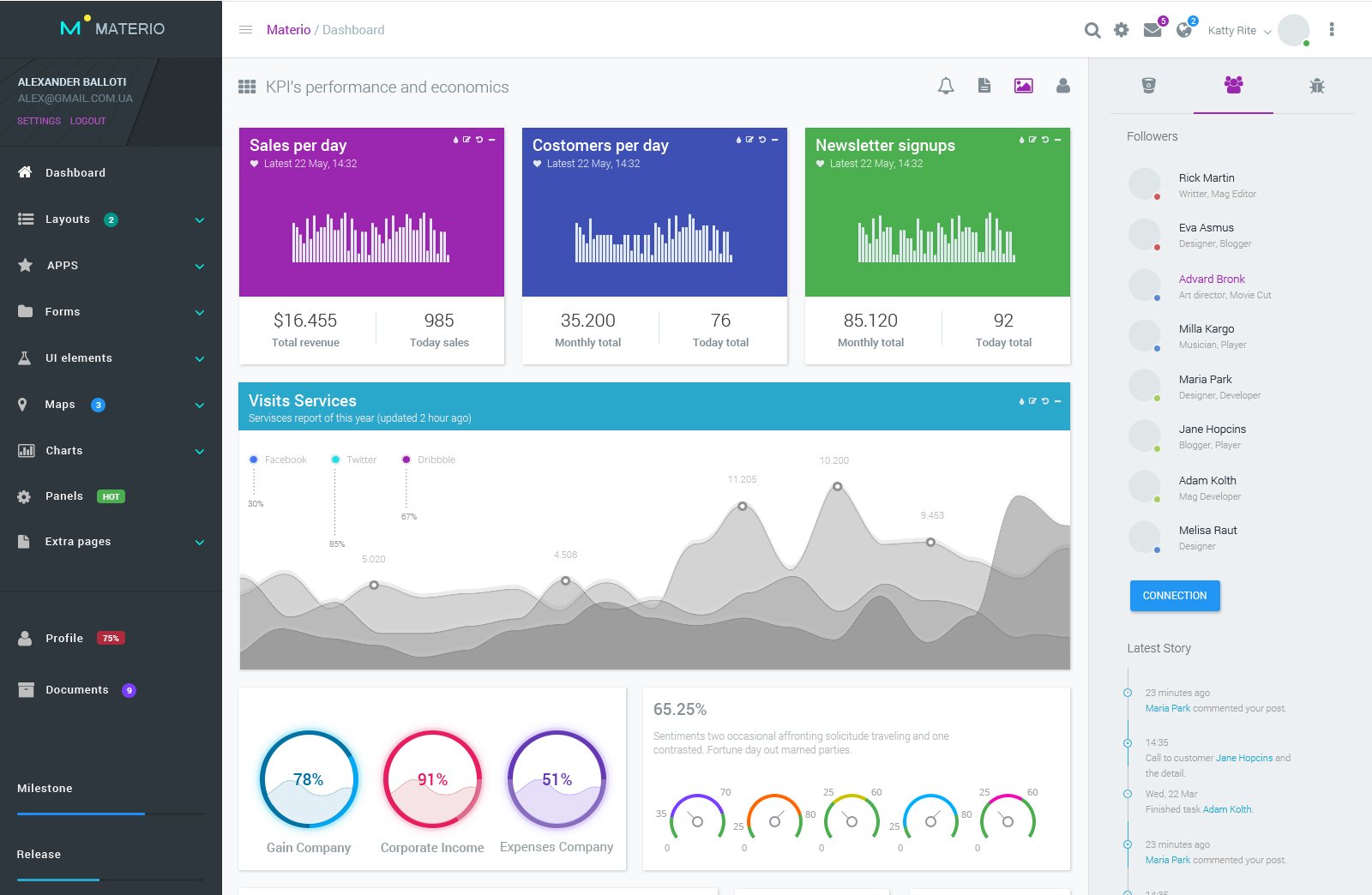
Task: Click the LOGOUT link
Action: [87, 121]
